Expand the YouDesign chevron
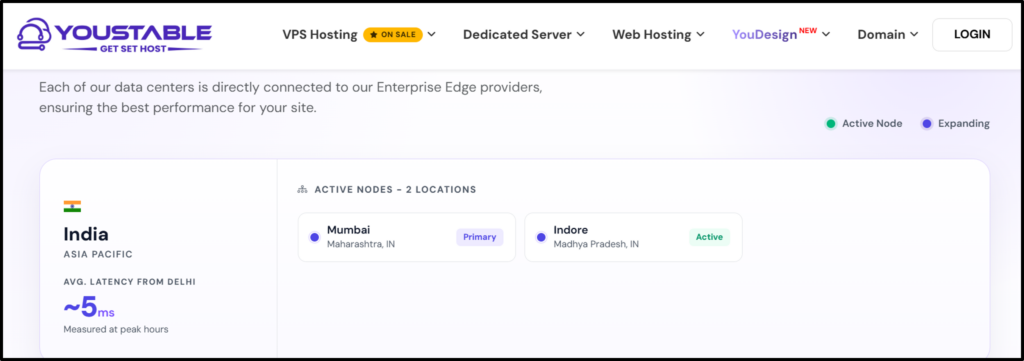The height and width of the screenshot is (361, 1024). [x=826, y=35]
